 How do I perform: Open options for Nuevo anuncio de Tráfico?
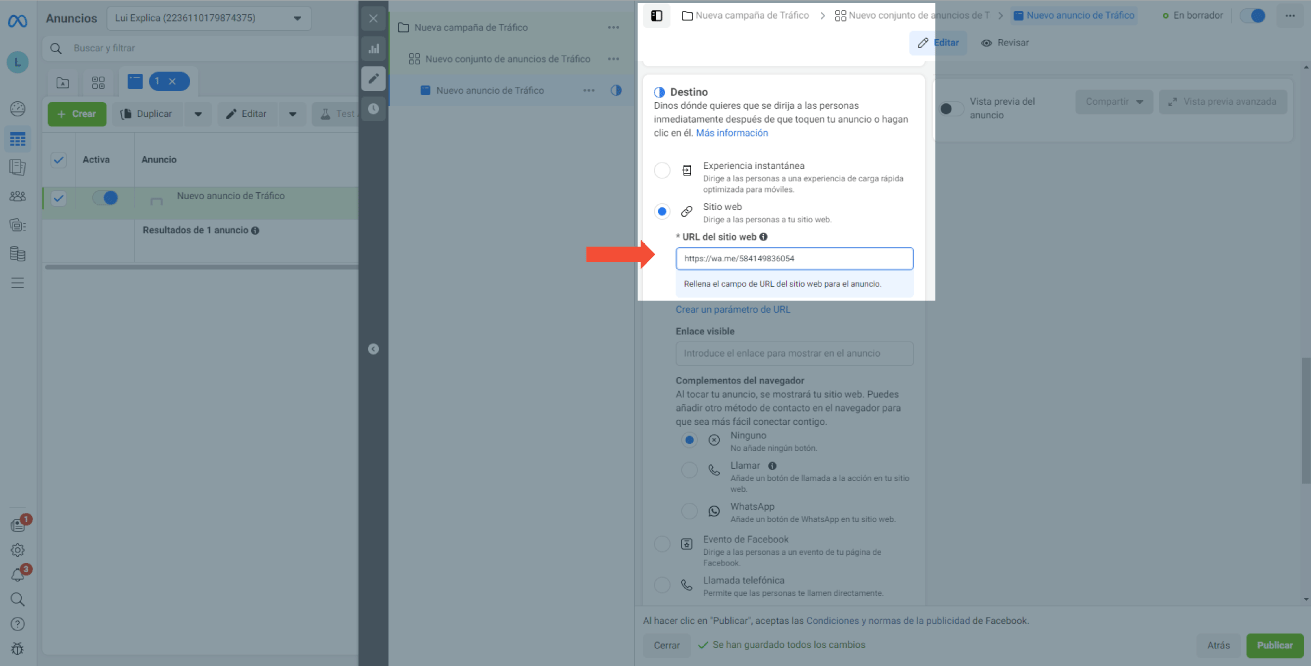tap(590, 90)
